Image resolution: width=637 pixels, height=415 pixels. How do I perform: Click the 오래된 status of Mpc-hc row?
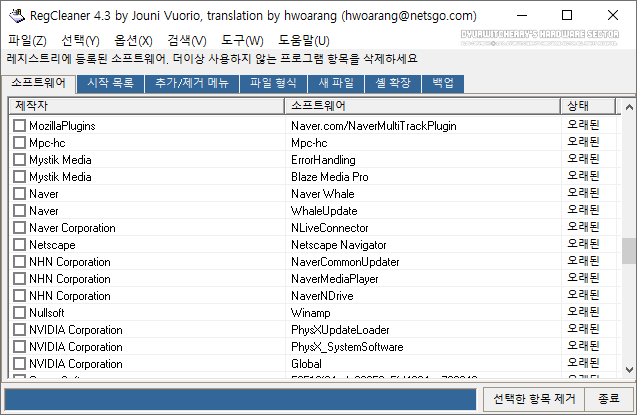(583, 142)
